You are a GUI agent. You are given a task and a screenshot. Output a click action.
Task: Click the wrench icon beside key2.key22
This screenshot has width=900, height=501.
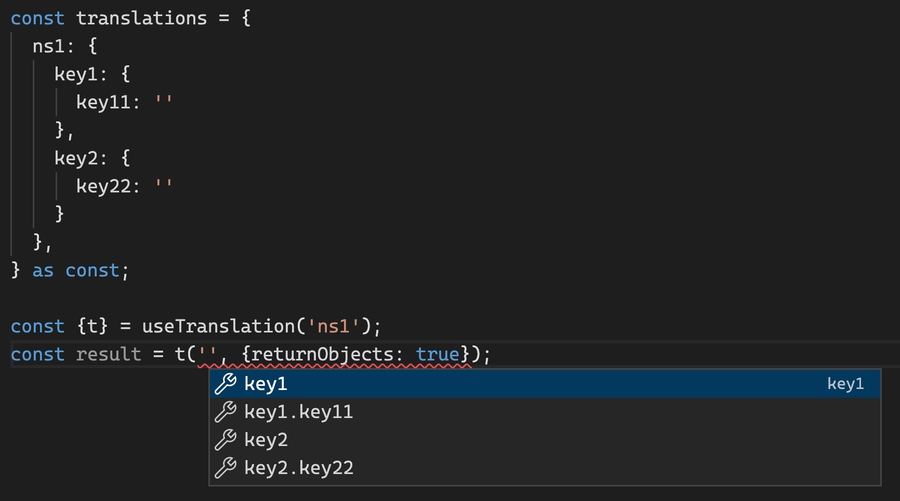[x=225, y=467]
